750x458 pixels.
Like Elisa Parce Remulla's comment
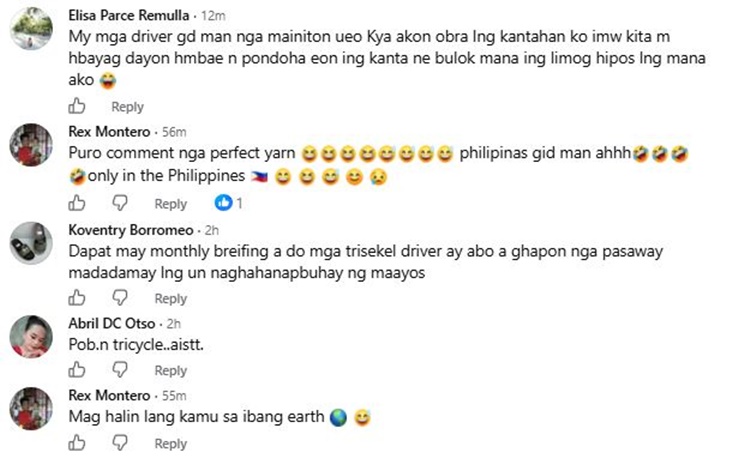click(77, 106)
